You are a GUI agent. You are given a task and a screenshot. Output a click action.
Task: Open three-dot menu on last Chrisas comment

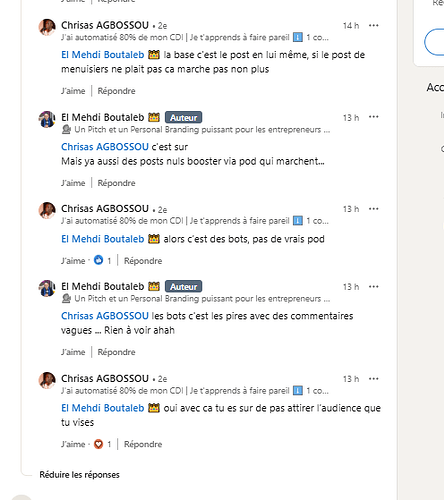[374, 379]
